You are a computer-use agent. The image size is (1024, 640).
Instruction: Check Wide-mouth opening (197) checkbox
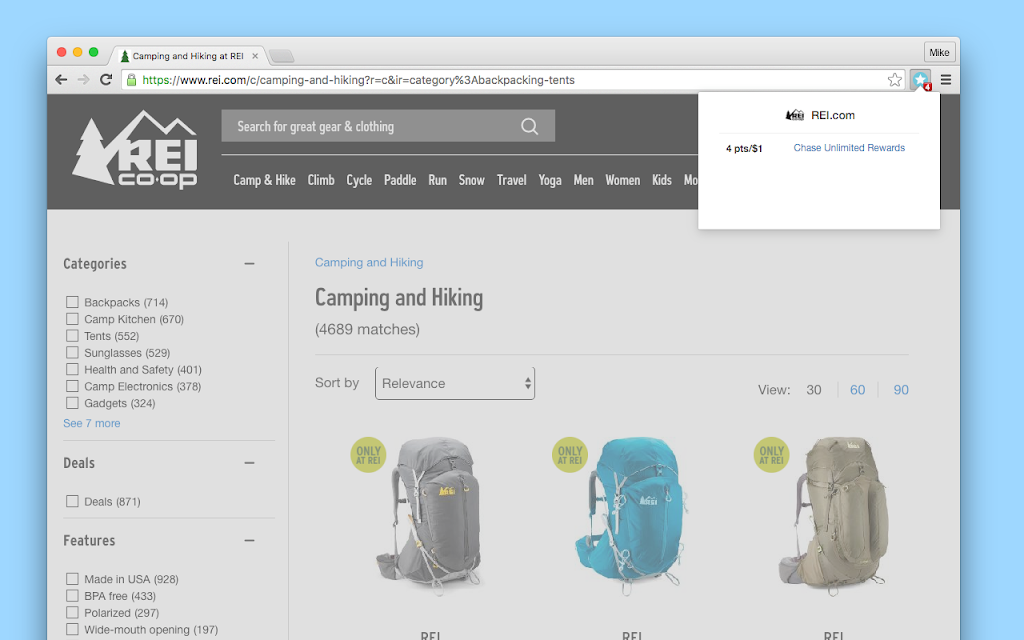point(72,630)
